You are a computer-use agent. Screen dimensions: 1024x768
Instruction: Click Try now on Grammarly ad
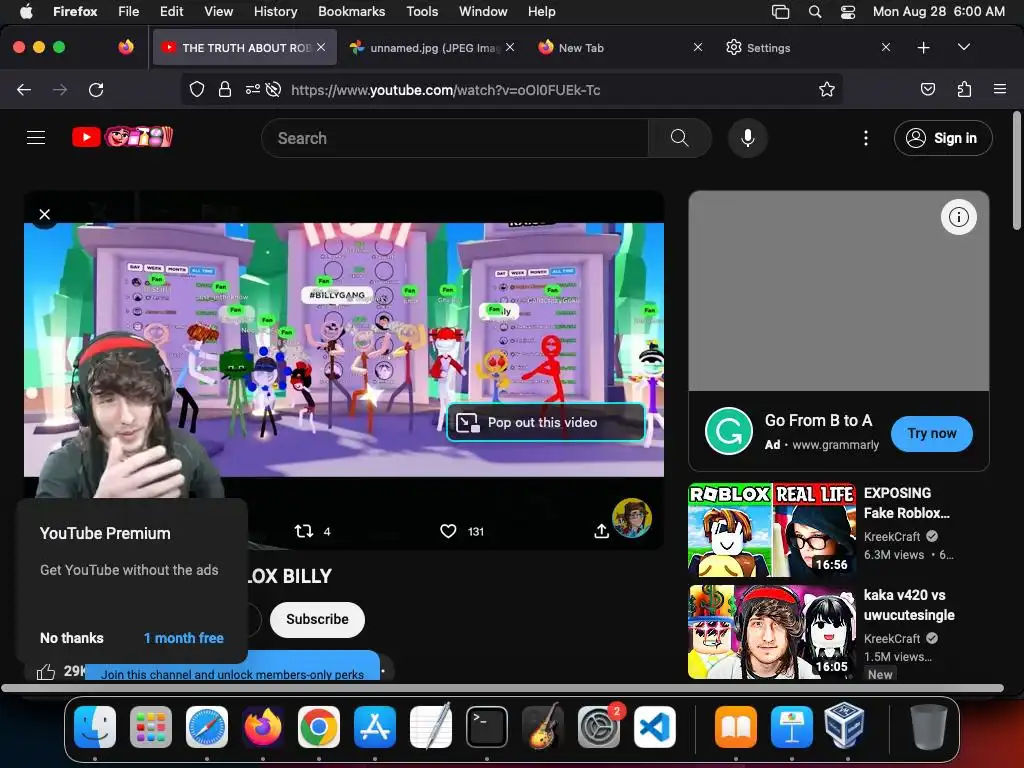point(931,434)
